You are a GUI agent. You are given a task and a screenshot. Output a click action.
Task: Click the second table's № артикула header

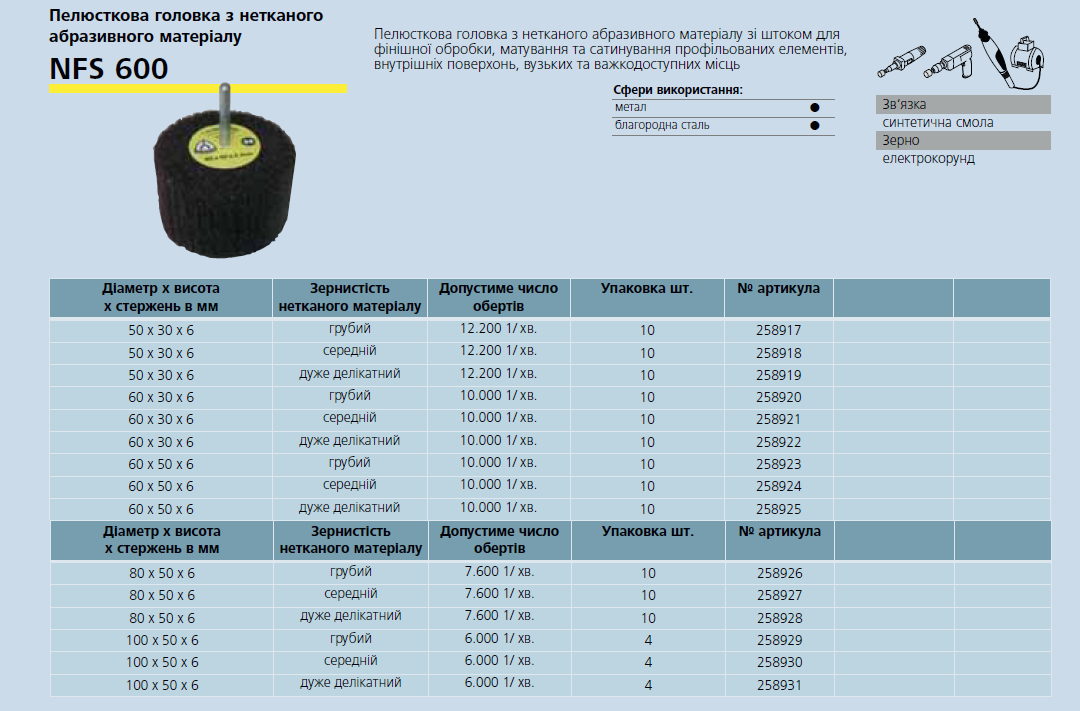click(780, 531)
